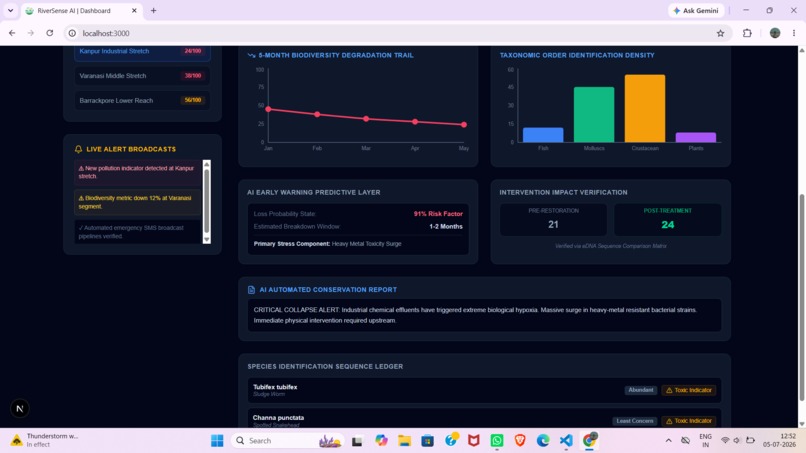
Task: Open a new browser tab
Action: 153,10
